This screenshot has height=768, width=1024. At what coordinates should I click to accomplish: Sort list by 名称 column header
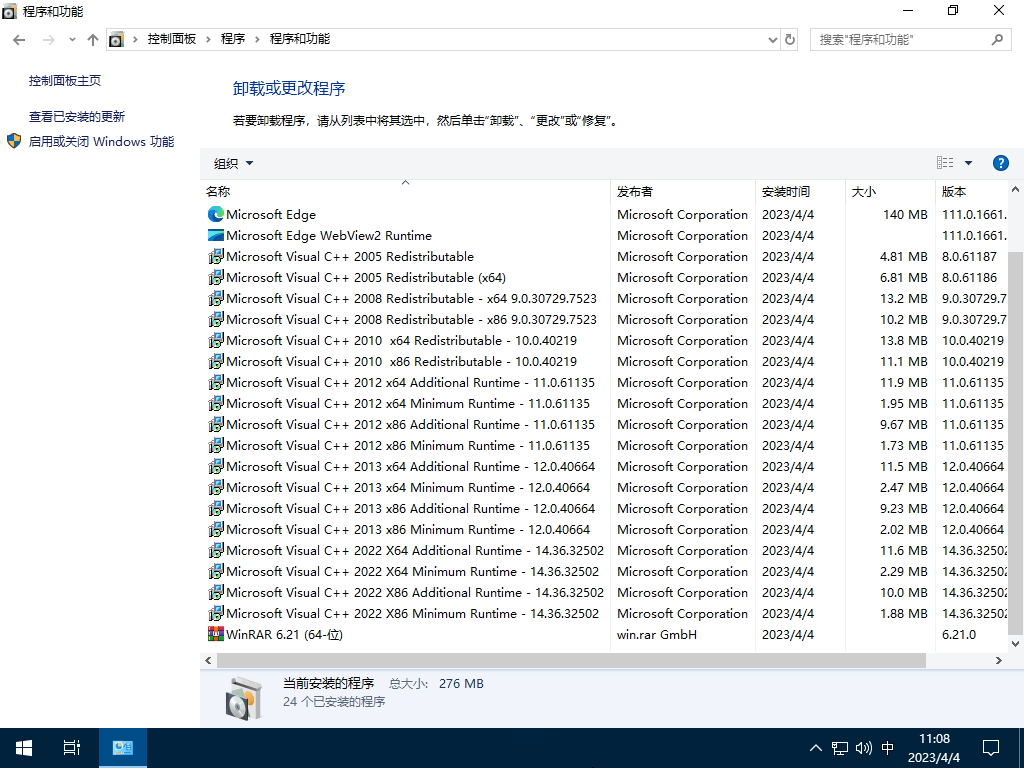coord(218,191)
